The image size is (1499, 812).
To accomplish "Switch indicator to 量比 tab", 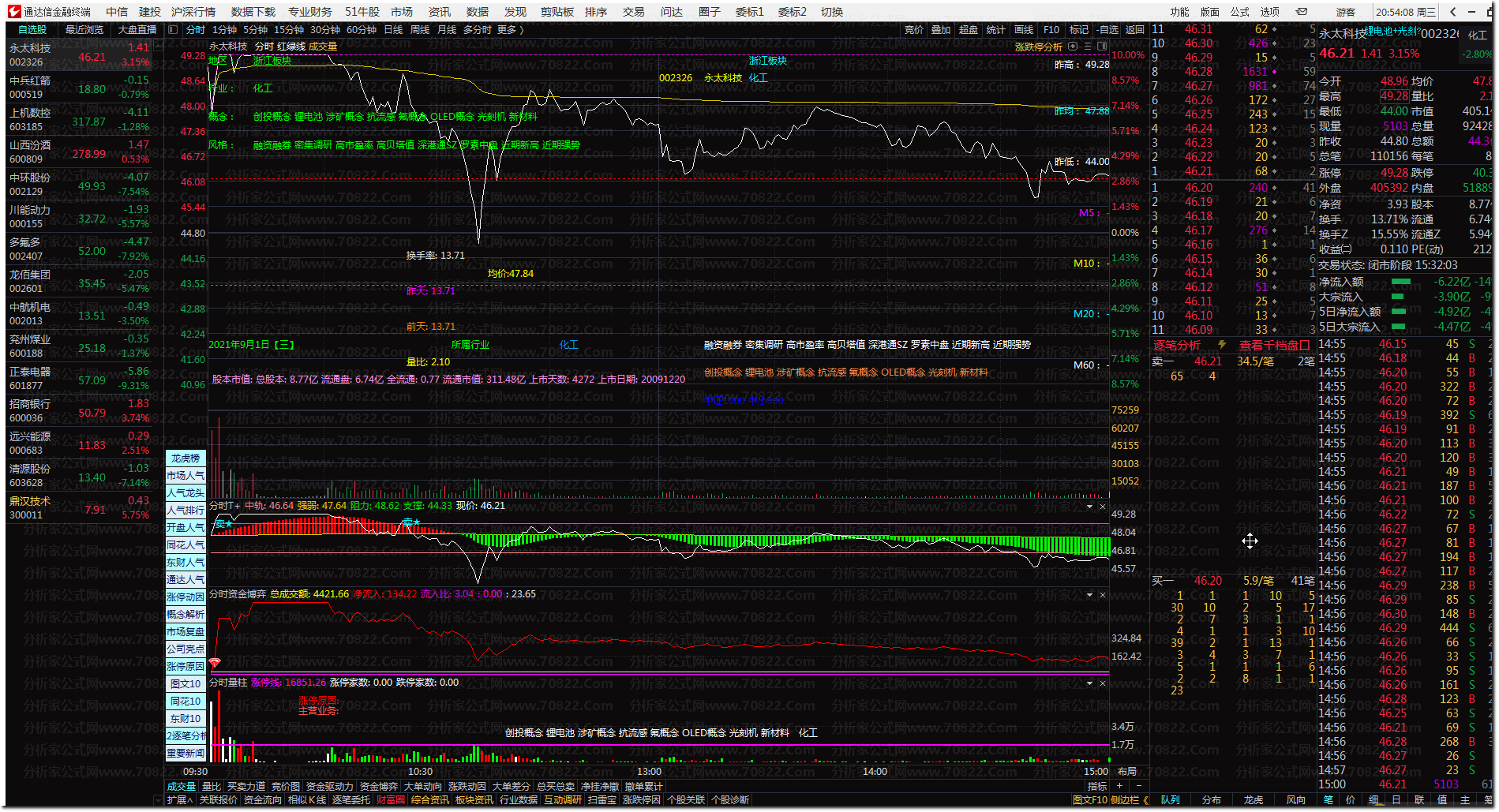I will click(x=212, y=787).
